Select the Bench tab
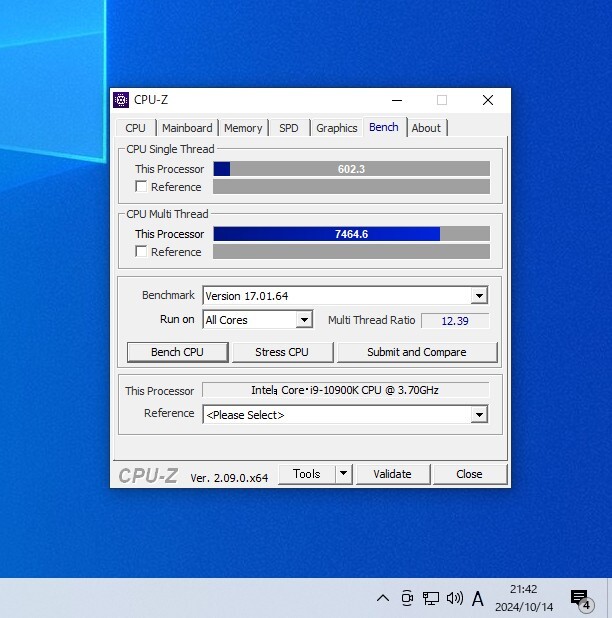Image resolution: width=612 pixels, height=618 pixels. coord(384,127)
